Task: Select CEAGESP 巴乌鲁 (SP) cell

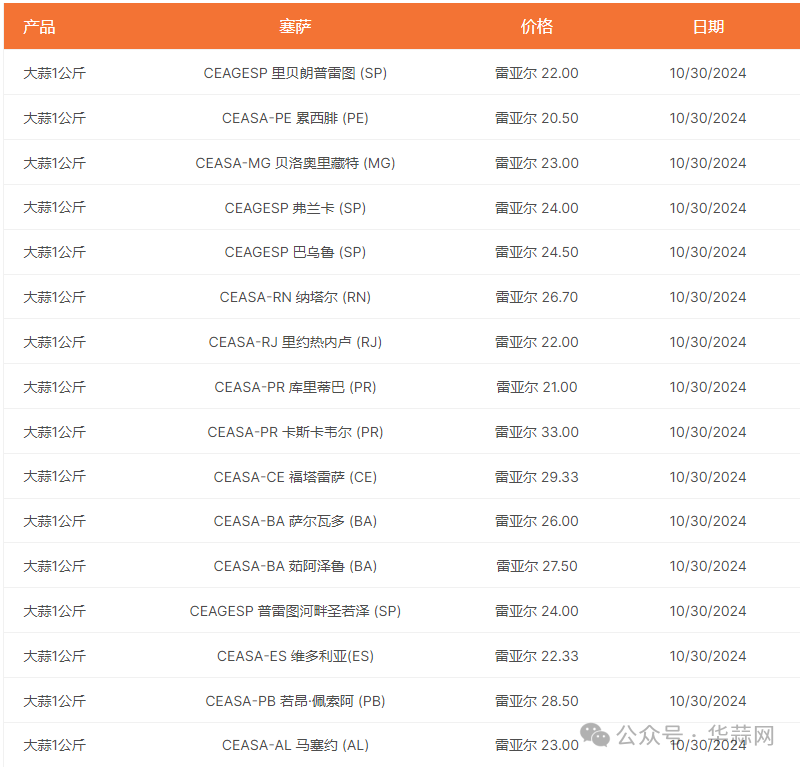Action: (295, 252)
